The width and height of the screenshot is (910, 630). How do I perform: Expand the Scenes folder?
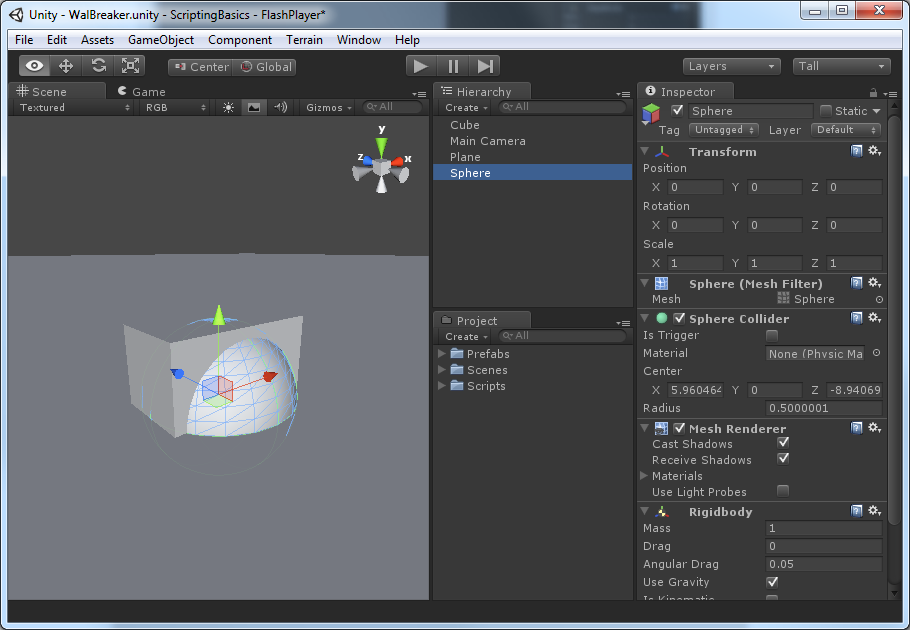point(442,370)
